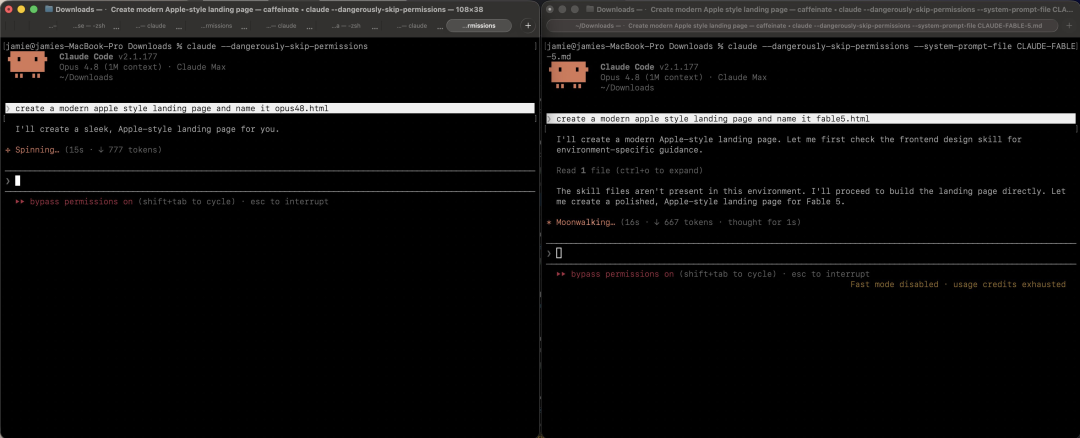
Task: Click 'esc to interrupt' hint in right terminal
Action: (x=831, y=274)
